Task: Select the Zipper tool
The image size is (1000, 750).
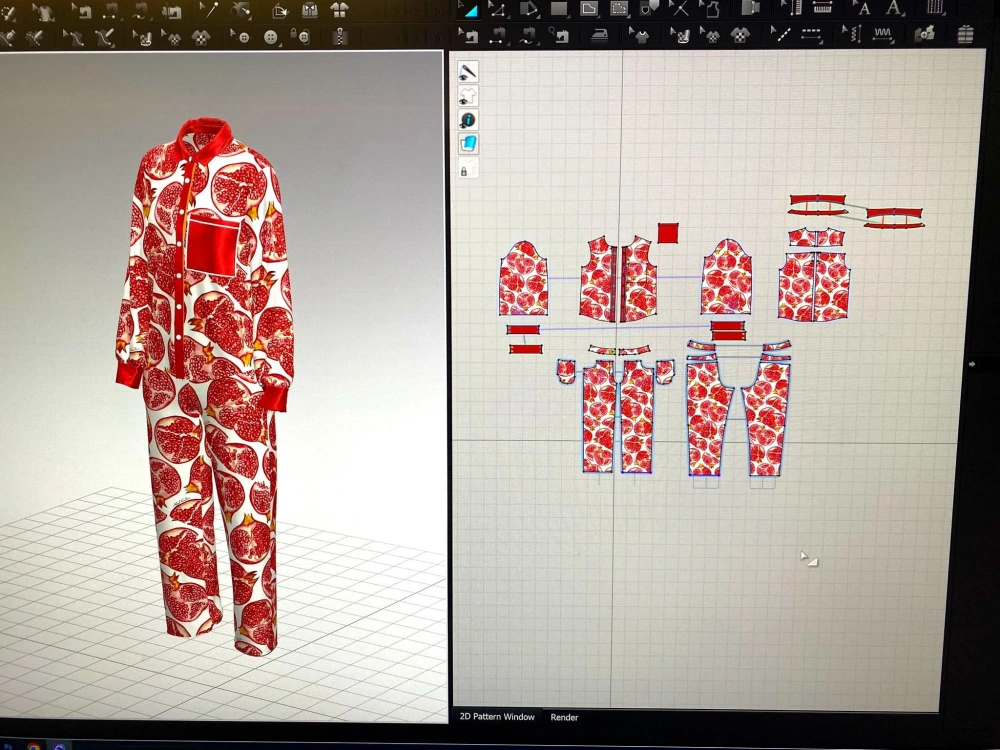Action: (340, 35)
